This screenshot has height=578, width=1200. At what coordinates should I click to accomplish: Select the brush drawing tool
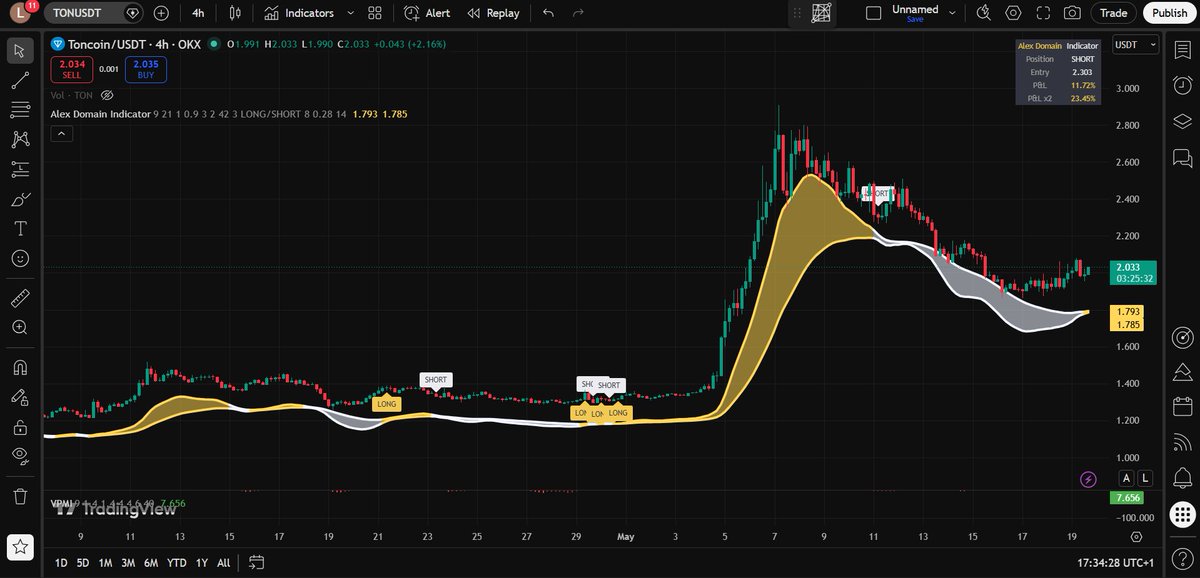(20, 199)
